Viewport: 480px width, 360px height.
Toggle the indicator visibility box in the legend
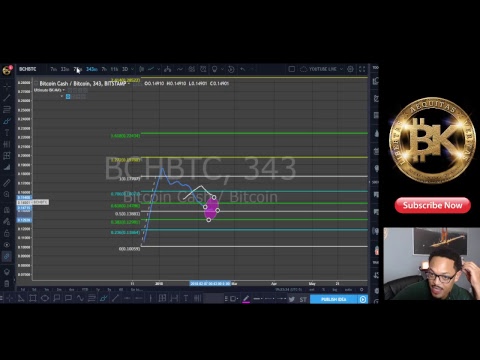[68, 96]
